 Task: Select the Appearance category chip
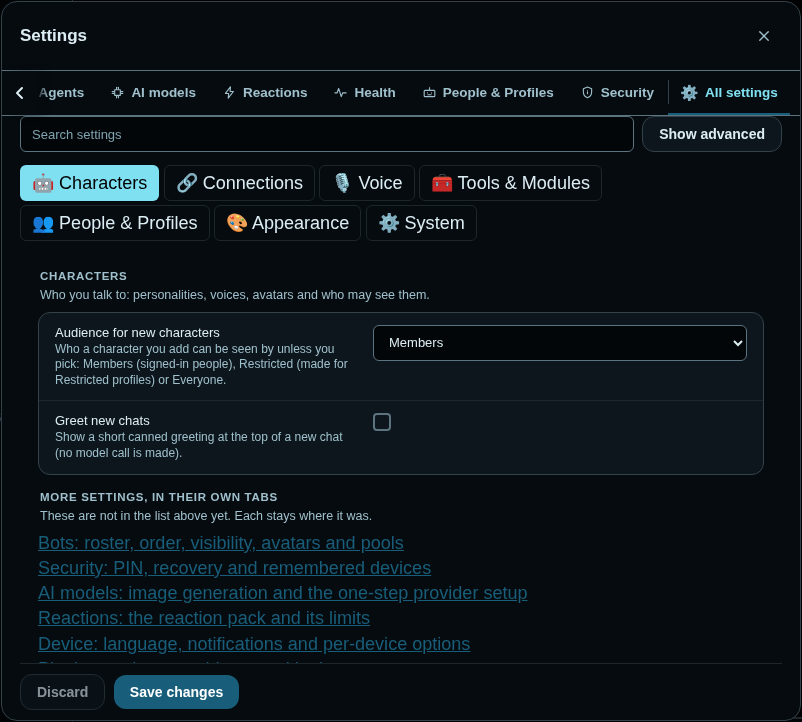287,223
